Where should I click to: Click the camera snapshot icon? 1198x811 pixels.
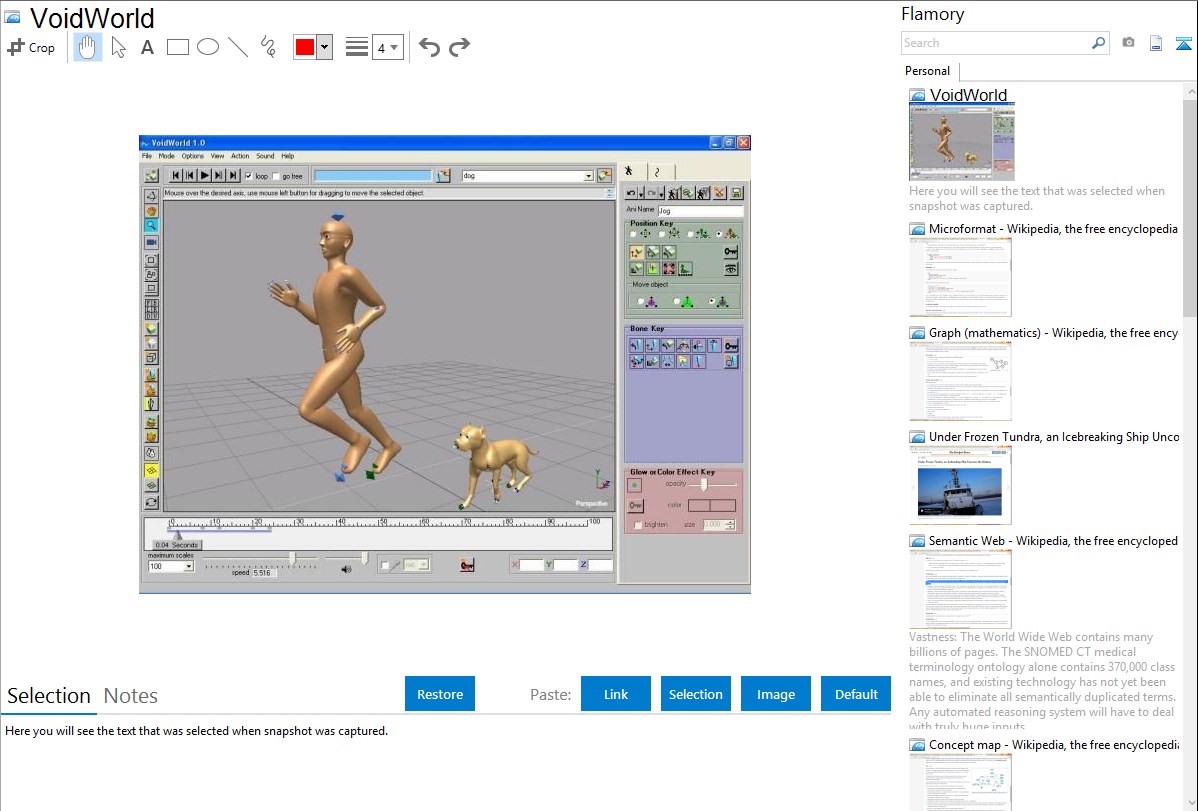1128,43
